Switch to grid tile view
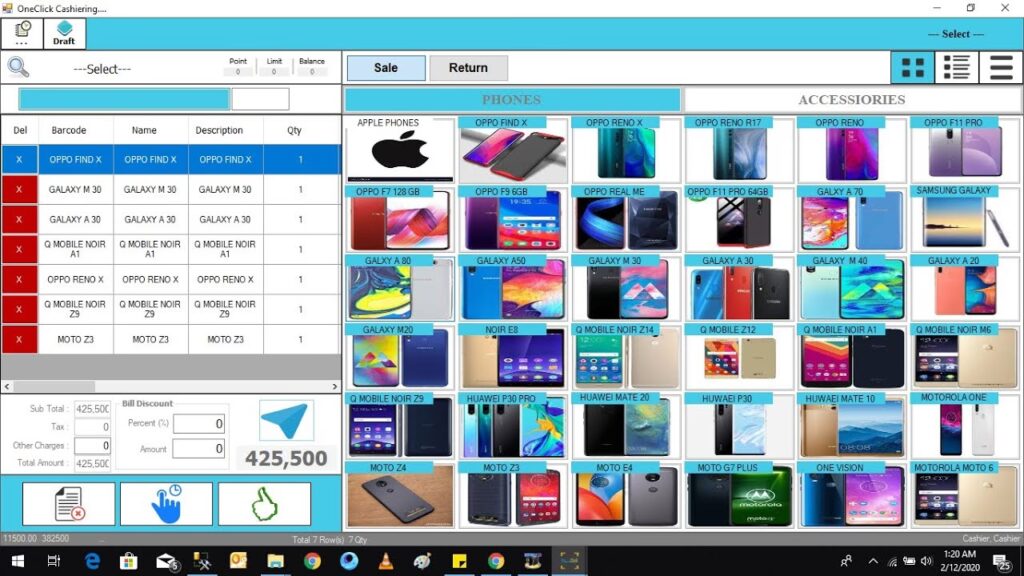This screenshot has height=576, width=1024. pyautogui.click(x=912, y=67)
